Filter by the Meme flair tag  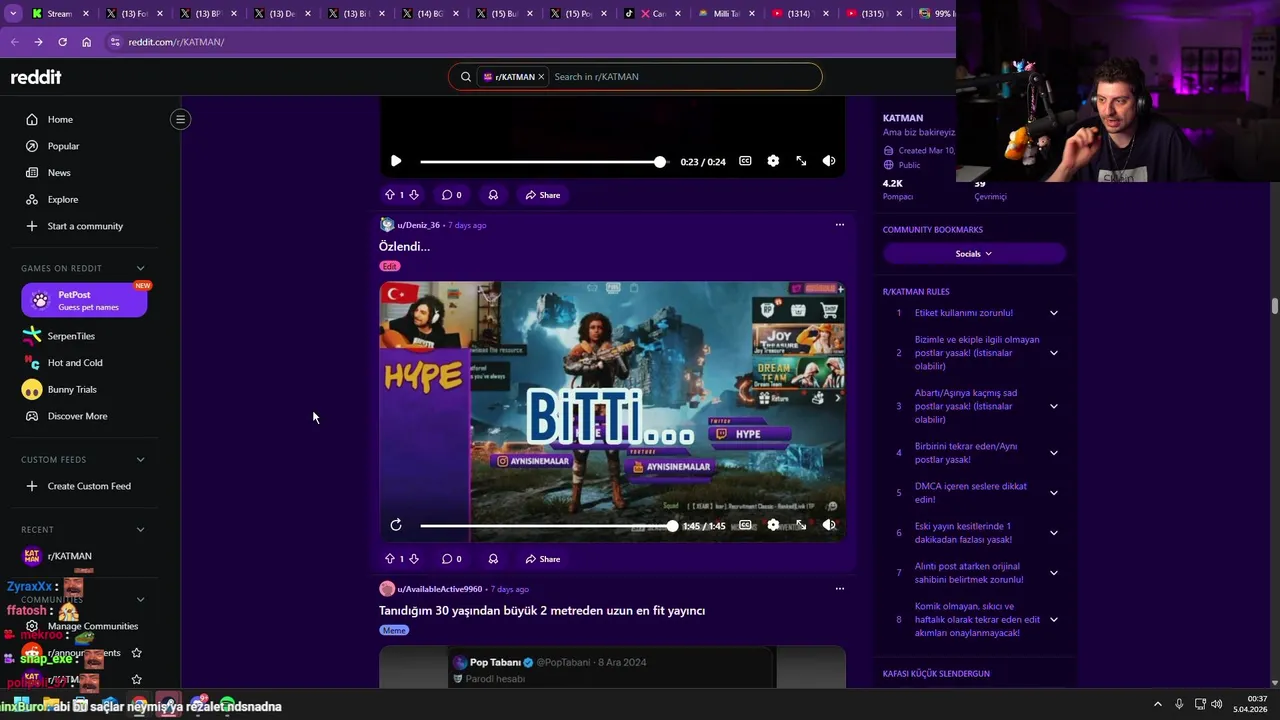(394, 630)
